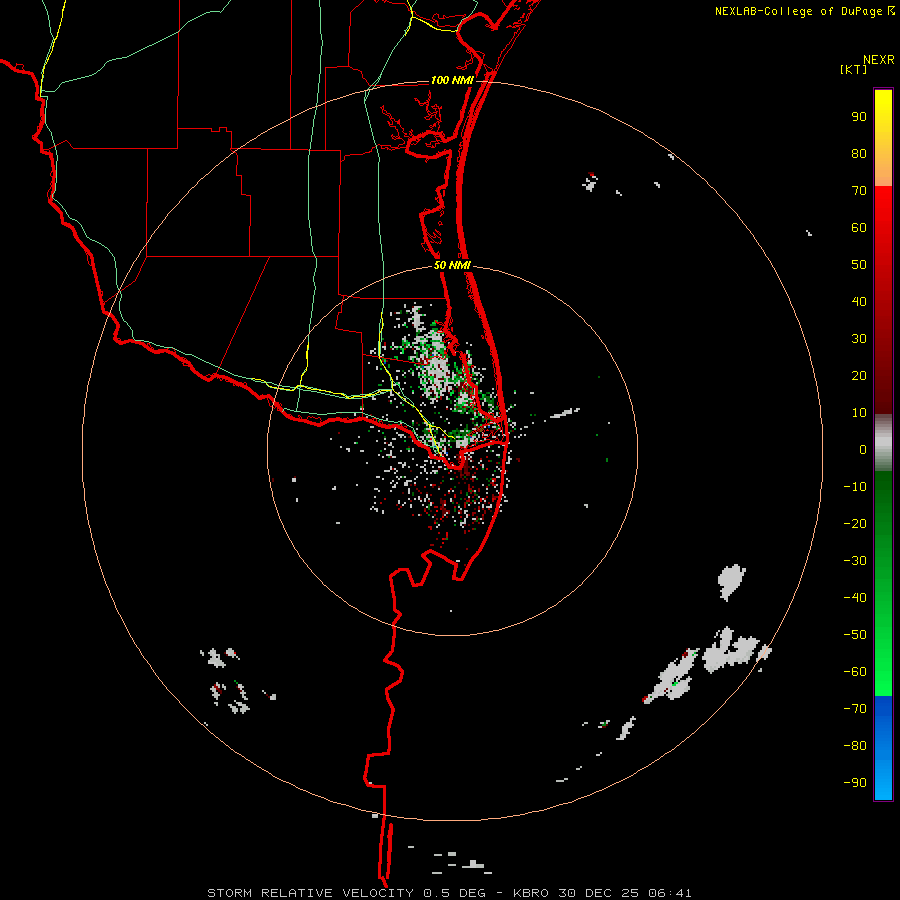
Task: Click the scale value -10
Action: tap(855, 487)
